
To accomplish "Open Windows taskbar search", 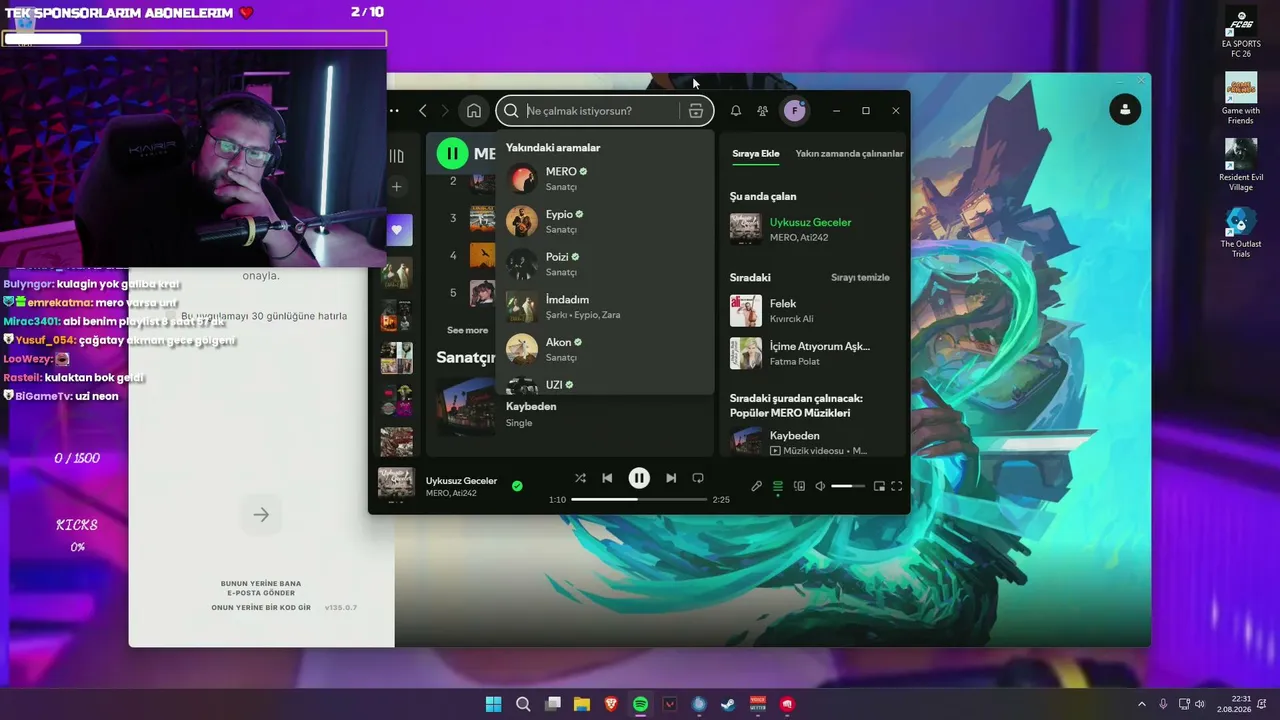I will tap(523, 704).
